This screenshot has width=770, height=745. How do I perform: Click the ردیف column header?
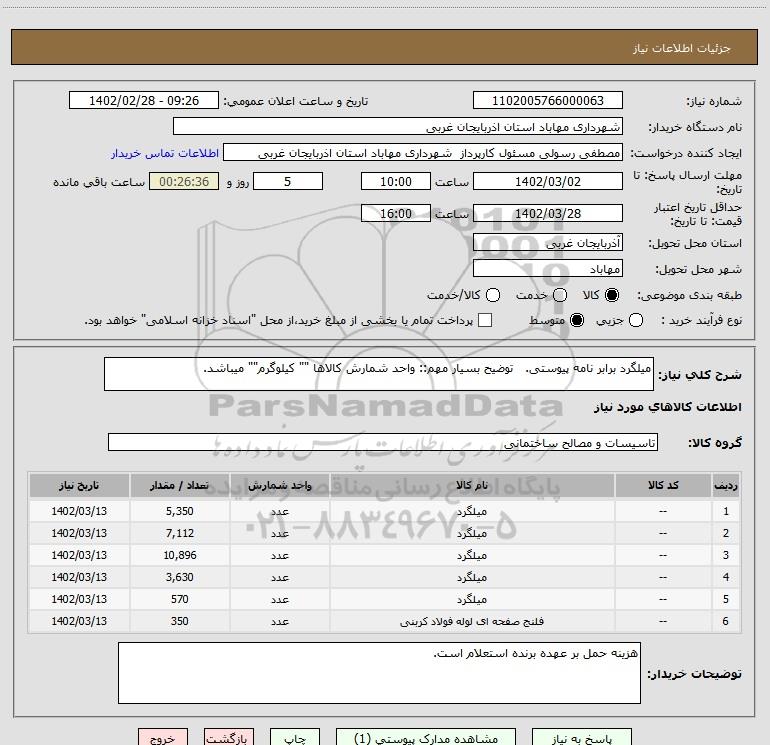(x=726, y=486)
